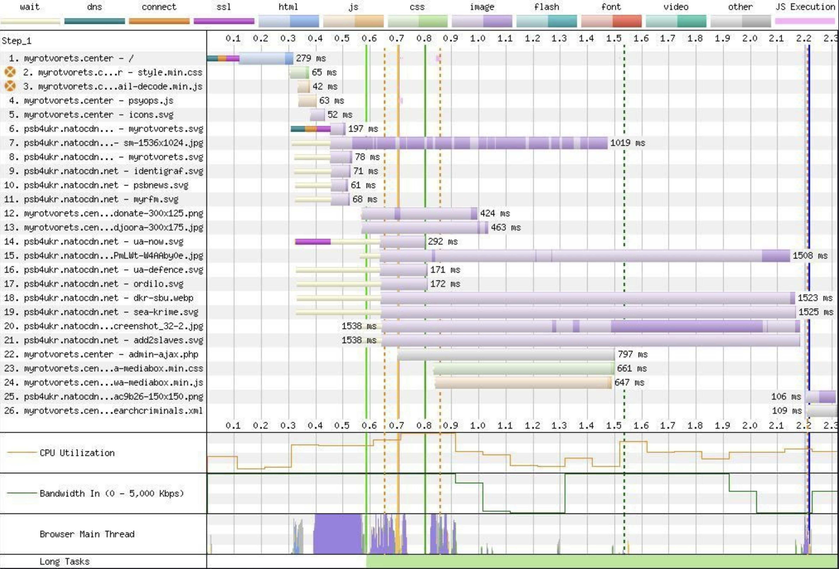Select the JS Execution legend swatch

pos(806,21)
